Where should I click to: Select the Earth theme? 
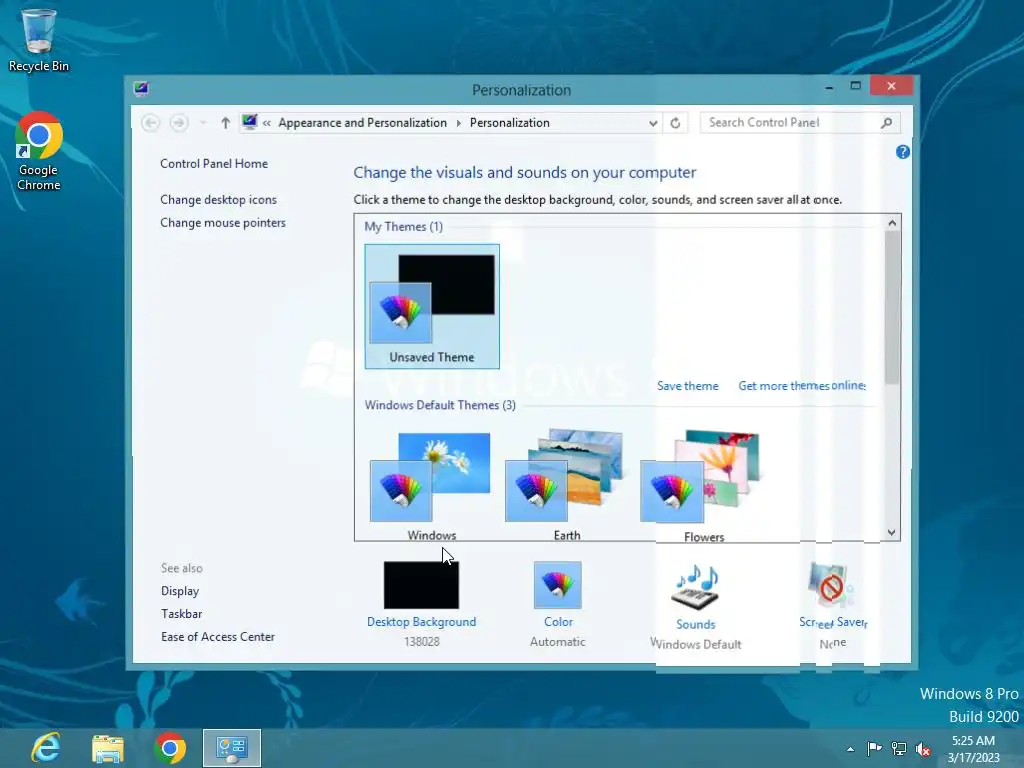pyautogui.click(x=566, y=486)
